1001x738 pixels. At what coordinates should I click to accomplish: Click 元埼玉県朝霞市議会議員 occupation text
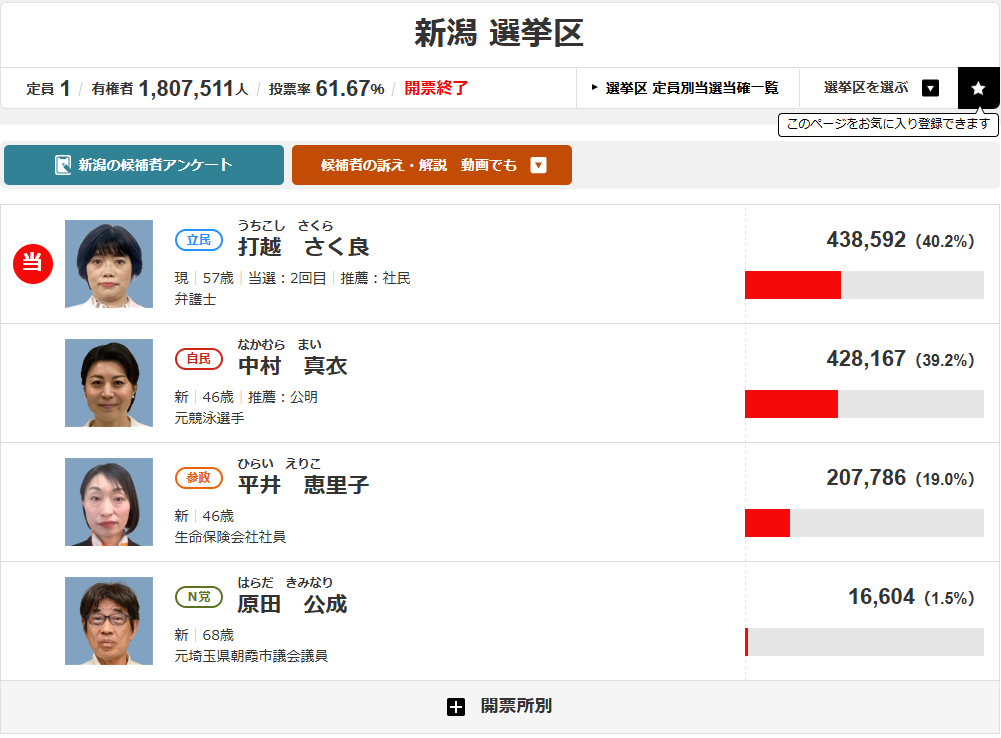click(x=252, y=656)
